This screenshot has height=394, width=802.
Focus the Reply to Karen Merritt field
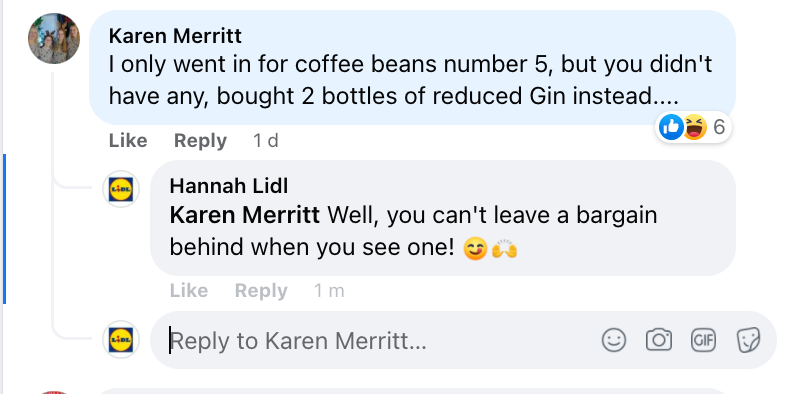tap(378, 340)
